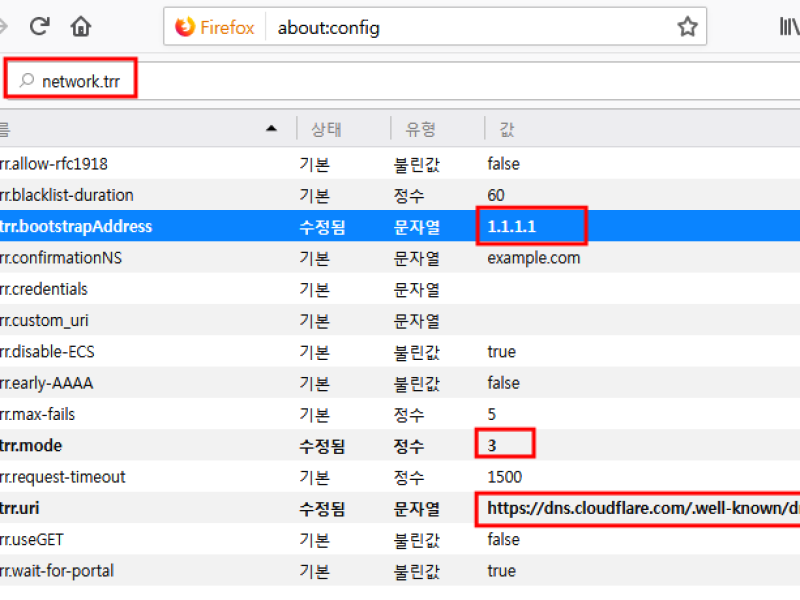Sort preferences by the 유형 column header
800x600 pixels.
pos(420,129)
